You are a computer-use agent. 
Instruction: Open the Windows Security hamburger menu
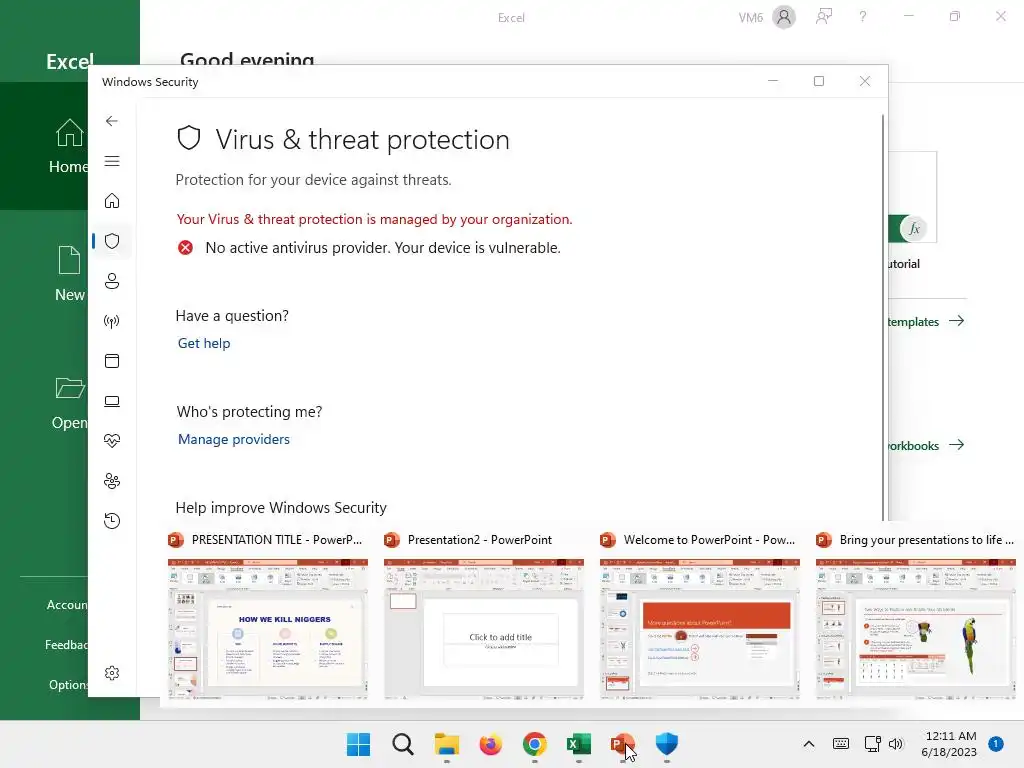click(x=112, y=161)
